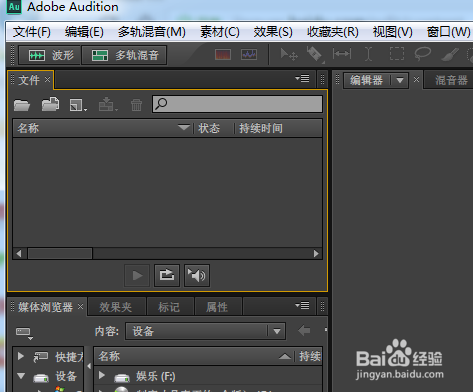
Task: Switch to Waveform (波形) view
Action: point(49,55)
